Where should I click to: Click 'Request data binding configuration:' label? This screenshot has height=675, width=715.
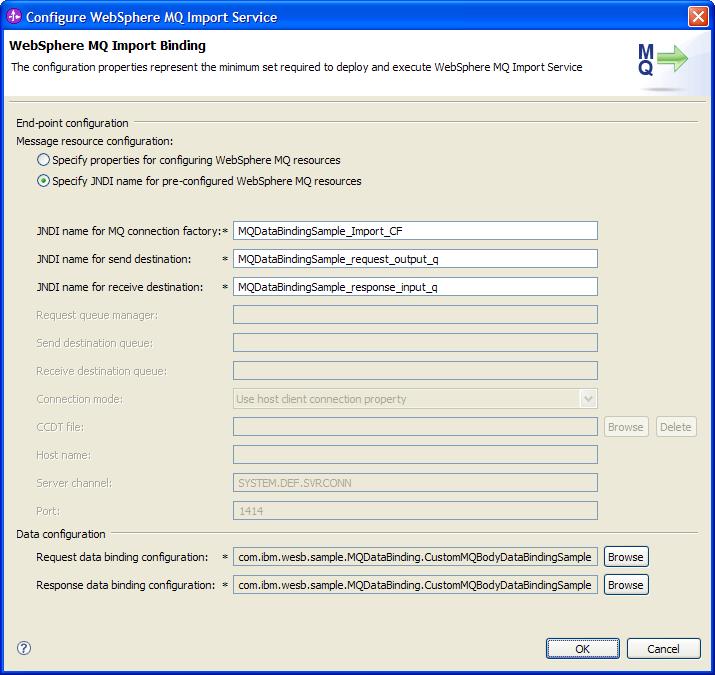click(122, 557)
